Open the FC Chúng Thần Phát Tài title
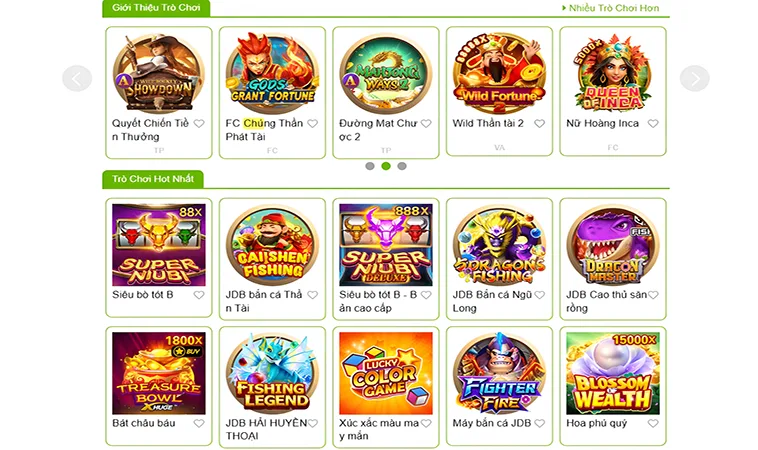 264,130
